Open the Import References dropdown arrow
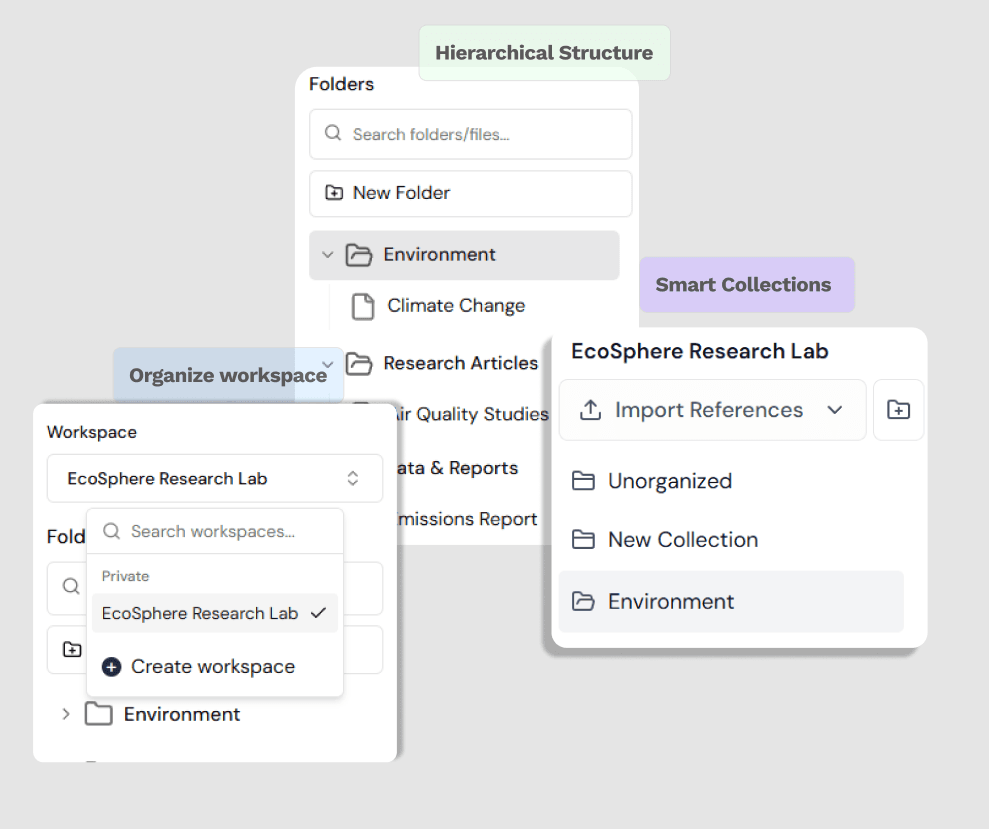This screenshot has height=829, width=989. point(836,410)
